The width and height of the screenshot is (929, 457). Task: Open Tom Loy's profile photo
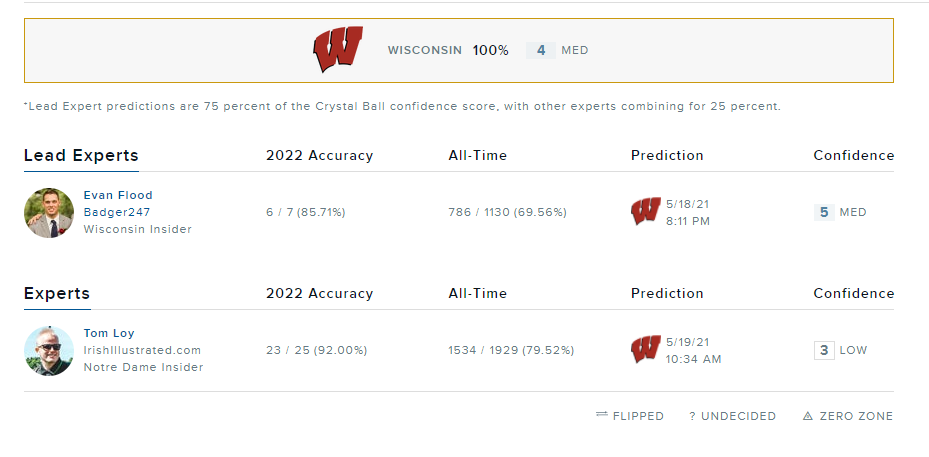click(x=49, y=351)
